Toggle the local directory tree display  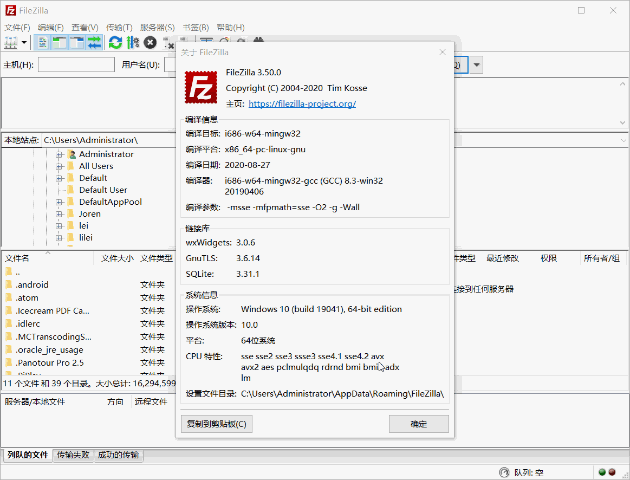click(x=59, y=42)
